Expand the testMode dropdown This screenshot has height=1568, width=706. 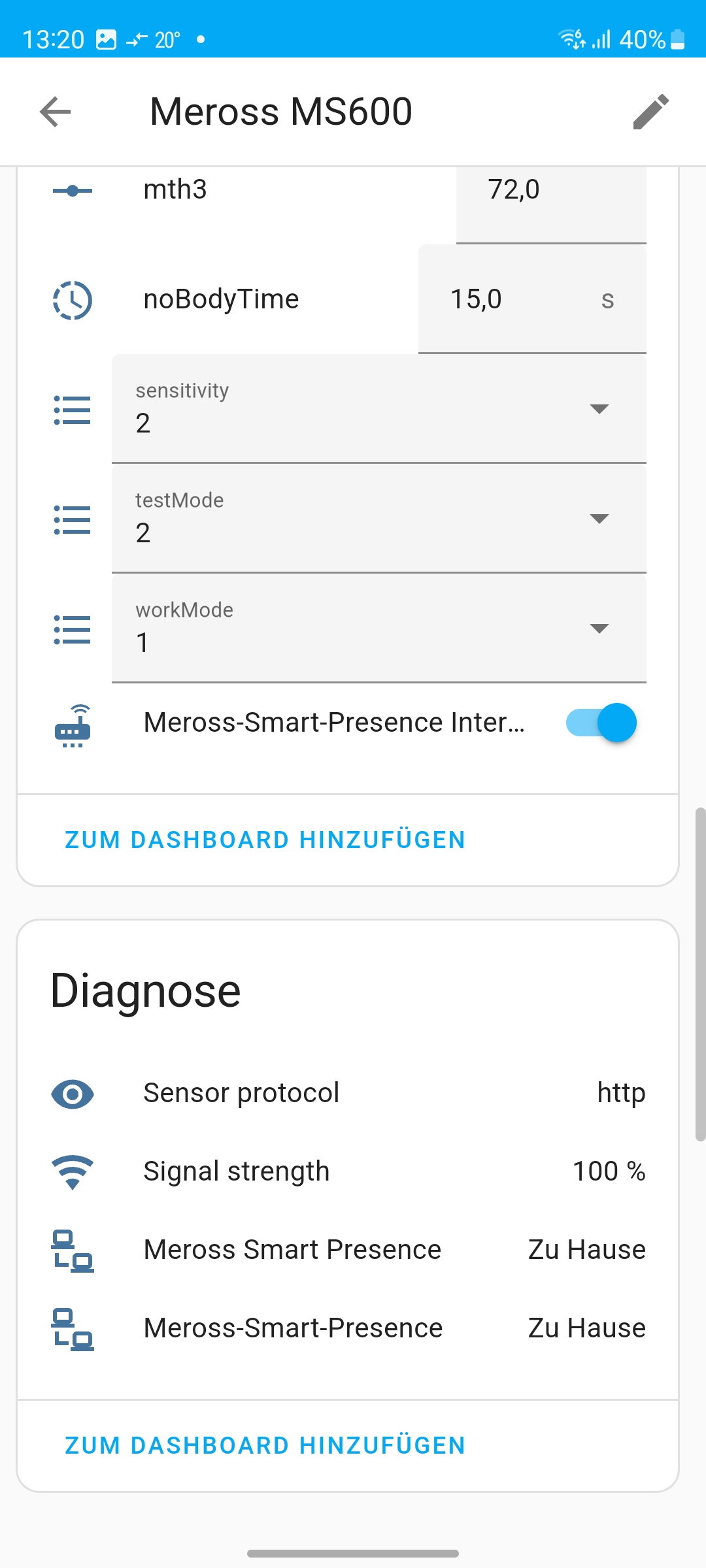pyautogui.click(x=379, y=519)
